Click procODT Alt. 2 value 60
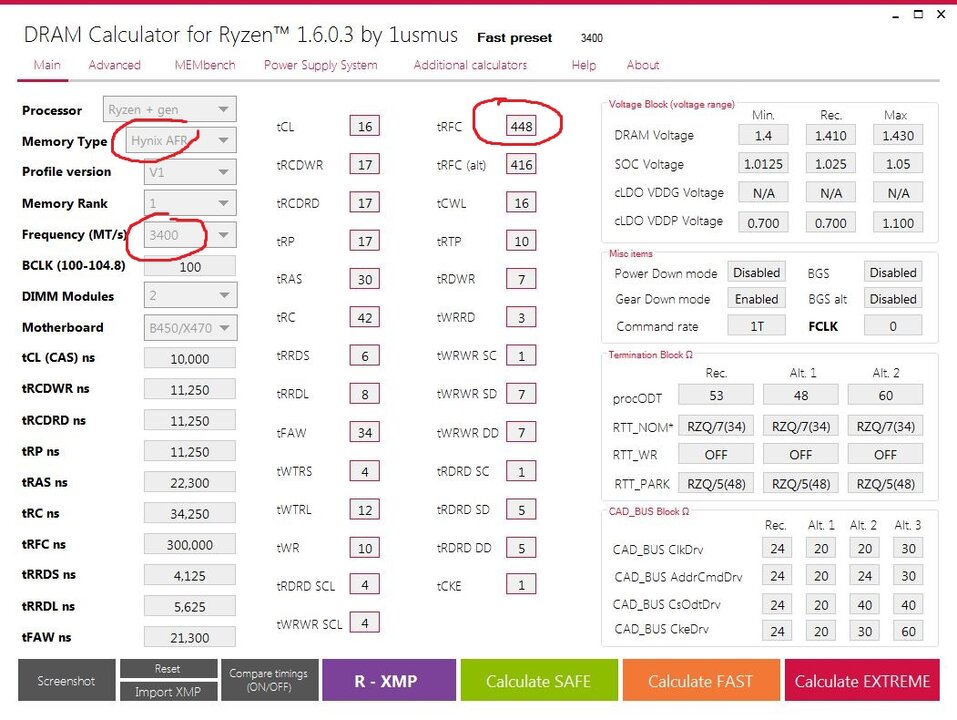 [x=886, y=395]
